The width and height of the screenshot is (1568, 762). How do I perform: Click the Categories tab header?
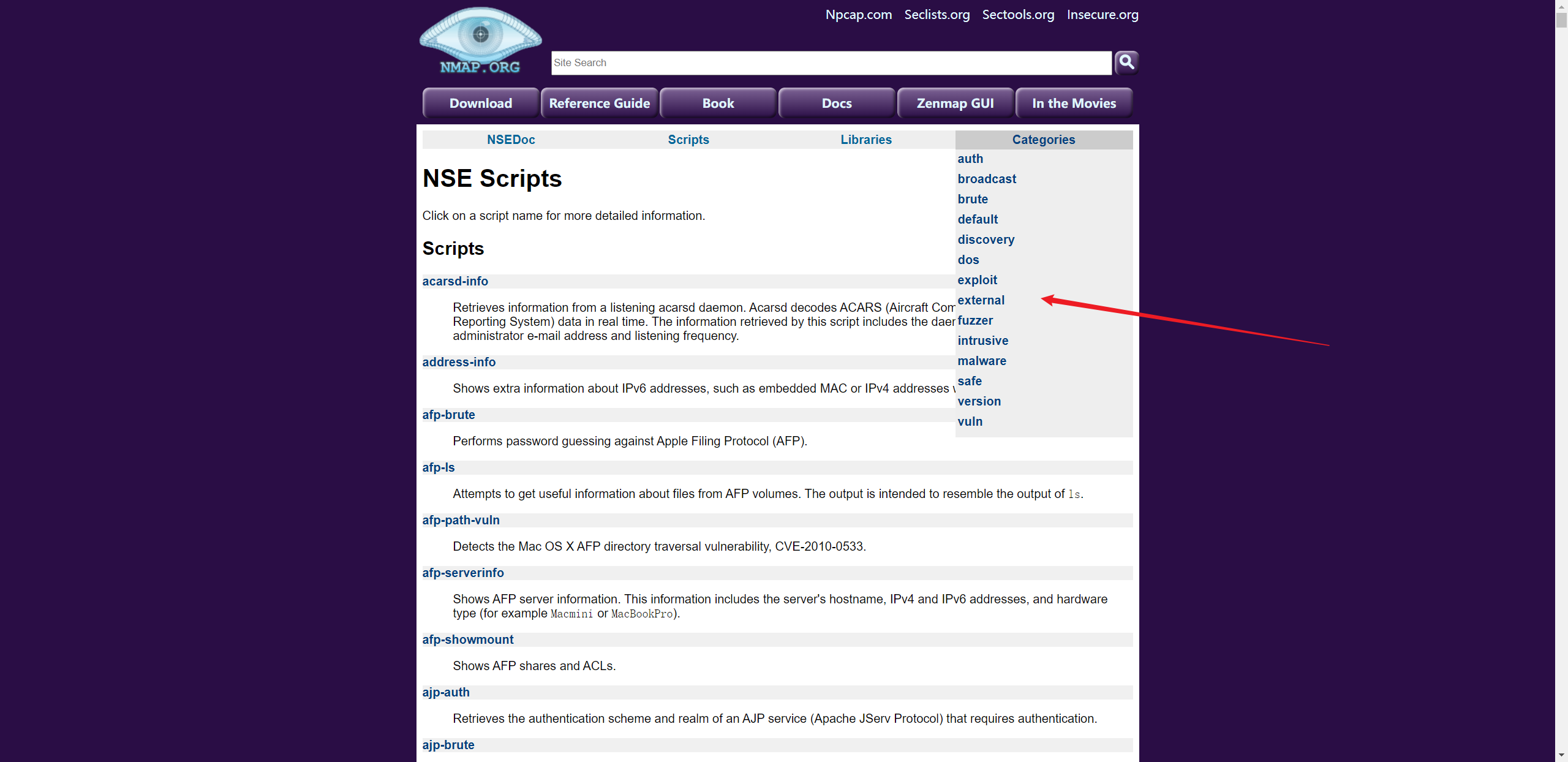coord(1044,140)
